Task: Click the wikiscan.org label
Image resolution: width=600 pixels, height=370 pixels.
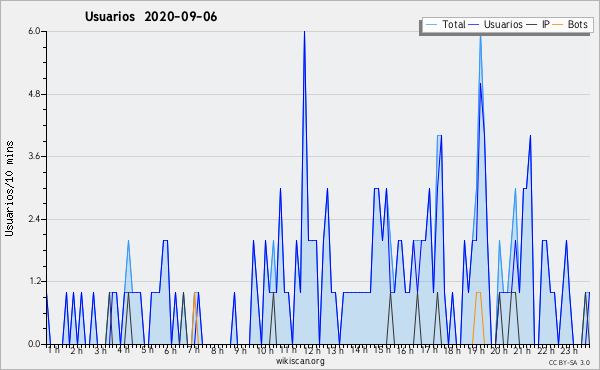Action: (x=300, y=361)
